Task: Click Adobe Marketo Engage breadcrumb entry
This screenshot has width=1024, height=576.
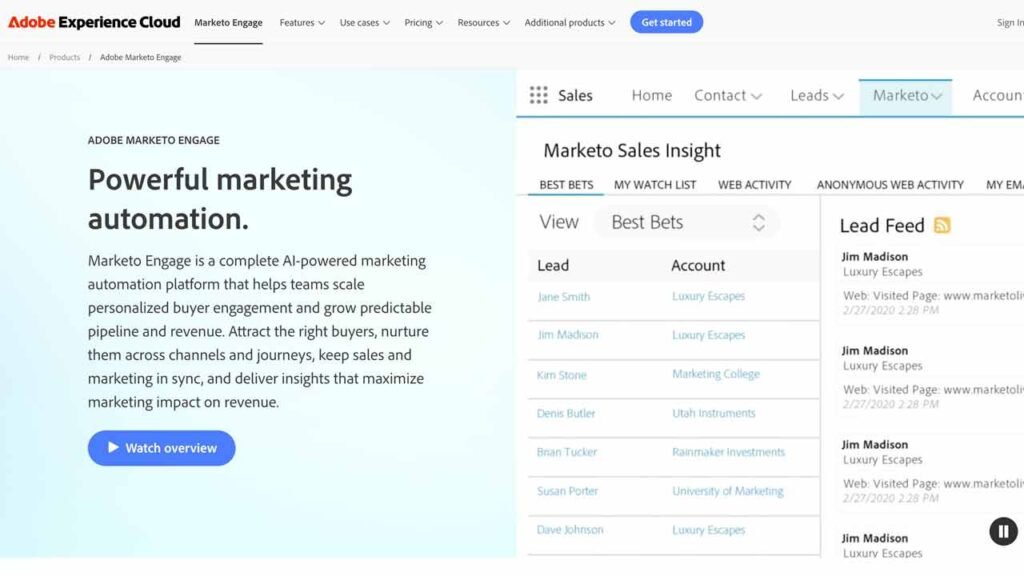Action: [140, 57]
